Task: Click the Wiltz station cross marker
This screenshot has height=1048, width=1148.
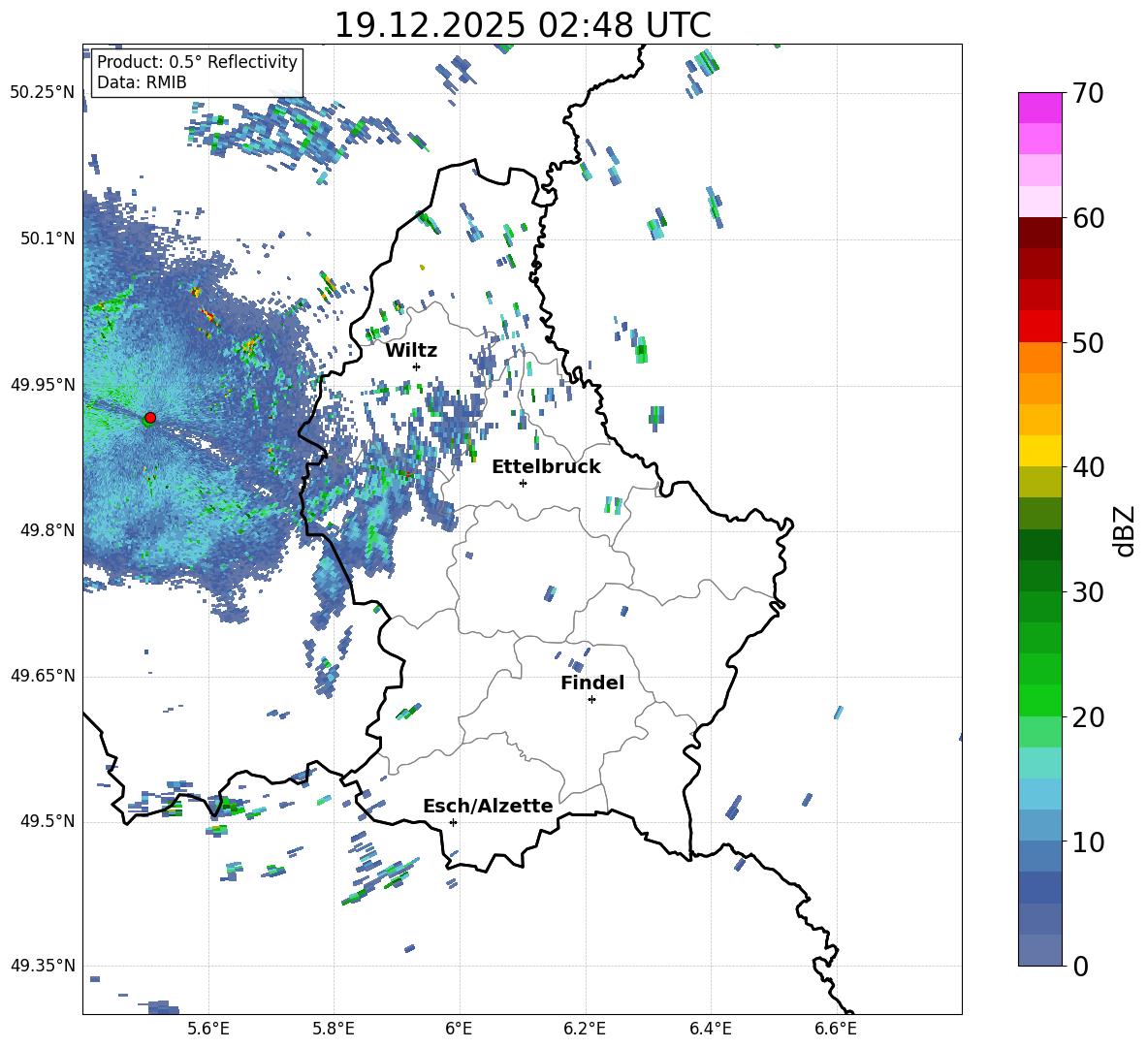Action: 417,366
